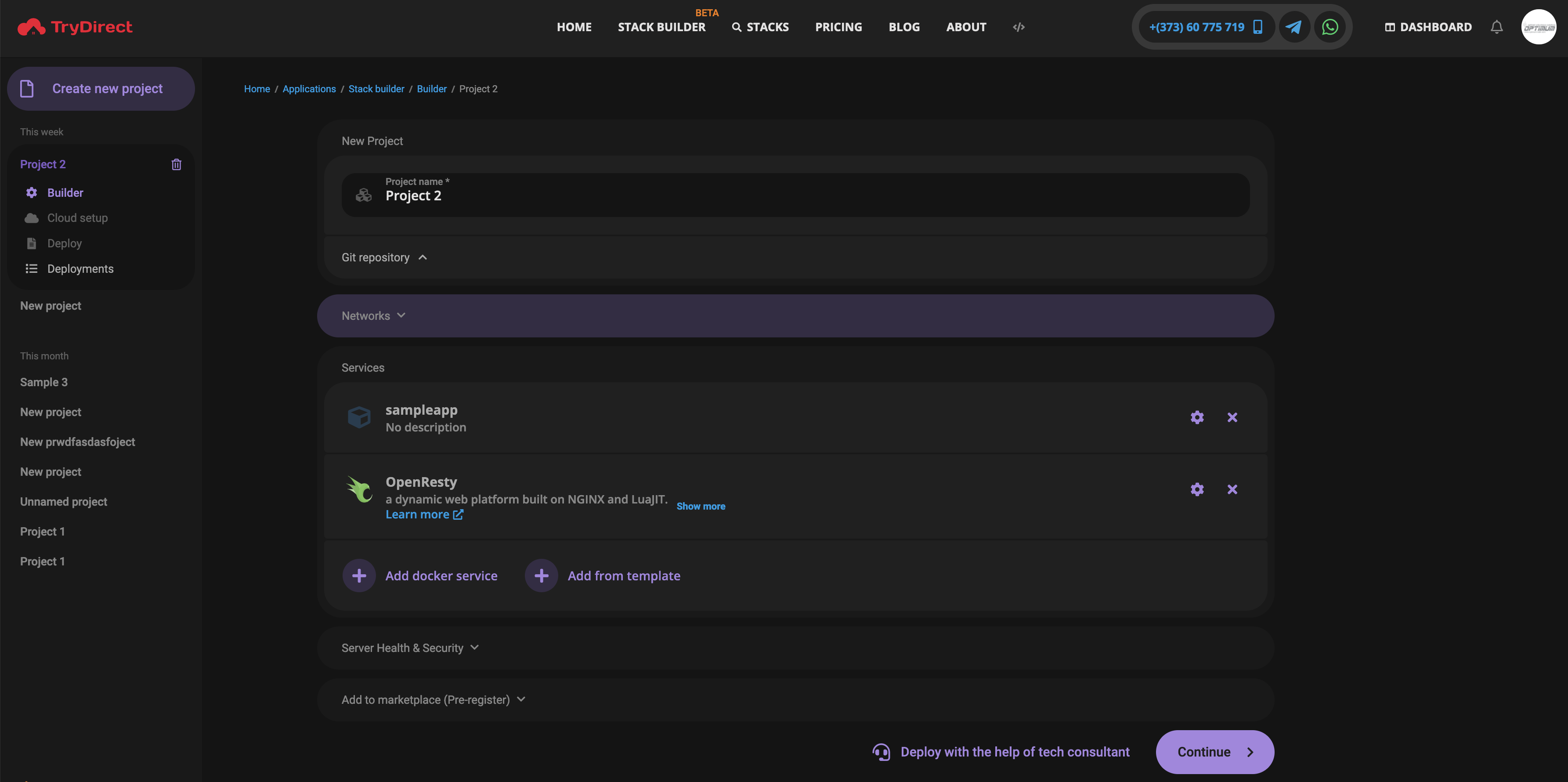
Task: Open notifications bell
Action: (x=1496, y=27)
